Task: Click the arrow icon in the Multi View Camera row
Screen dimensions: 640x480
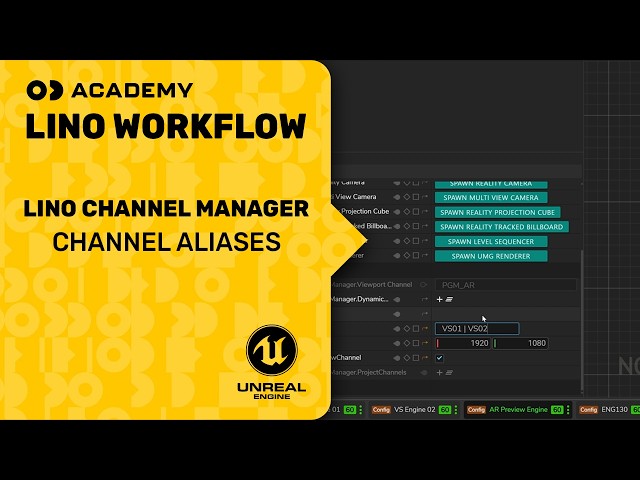Action: point(424,197)
